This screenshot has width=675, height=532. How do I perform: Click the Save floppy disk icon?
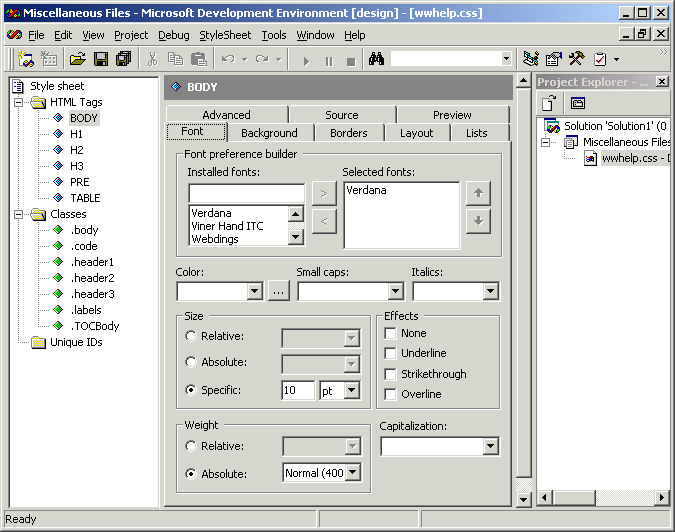101,59
